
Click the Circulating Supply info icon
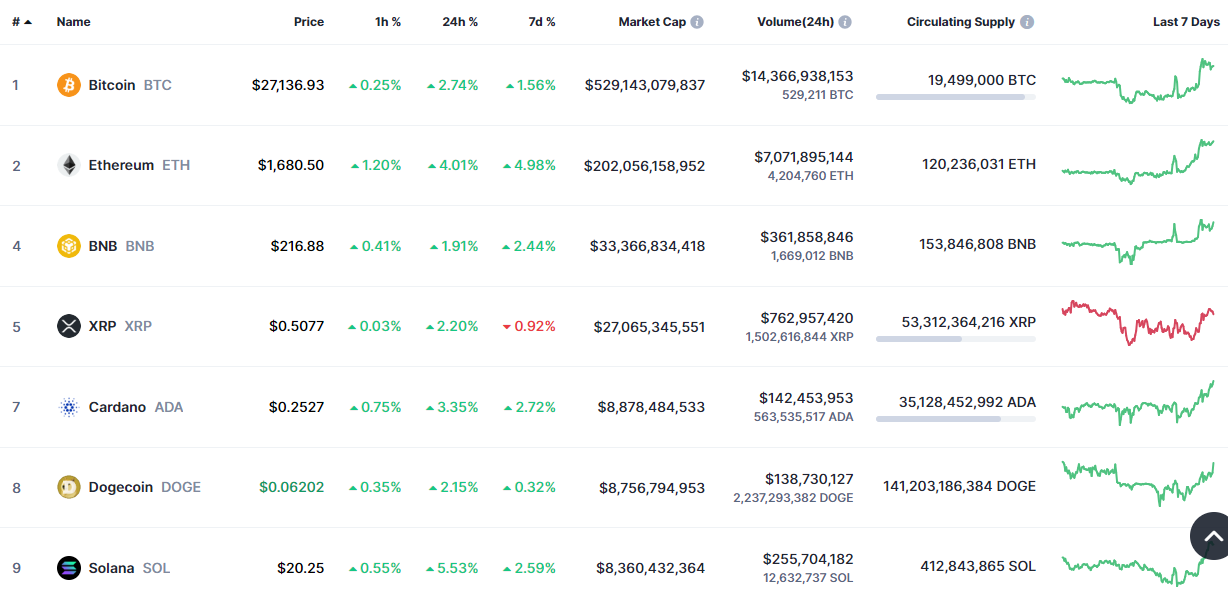click(1027, 22)
